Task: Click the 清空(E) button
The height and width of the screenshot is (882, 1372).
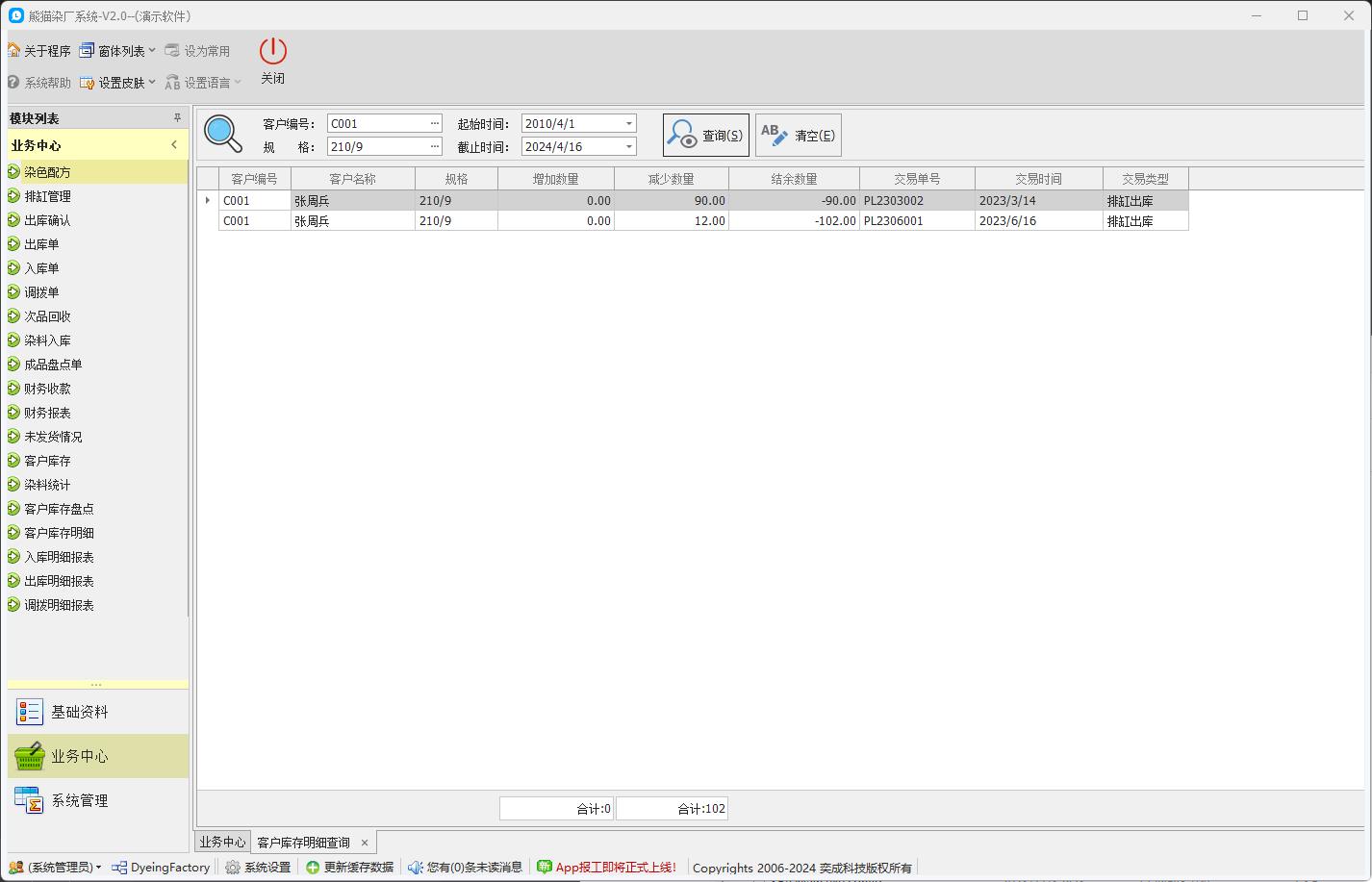Action: [799, 136]
